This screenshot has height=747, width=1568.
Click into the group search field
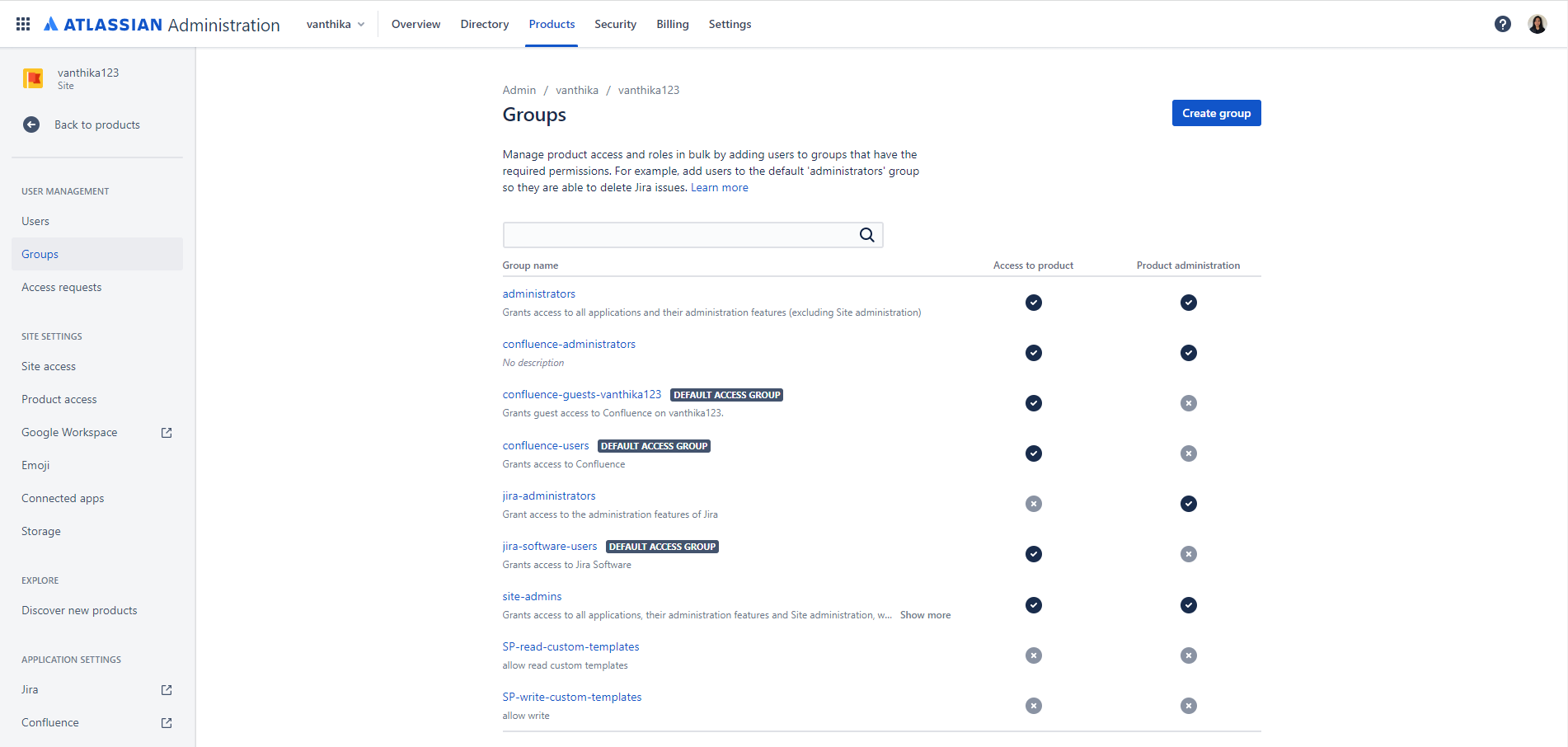coord(680,235)
